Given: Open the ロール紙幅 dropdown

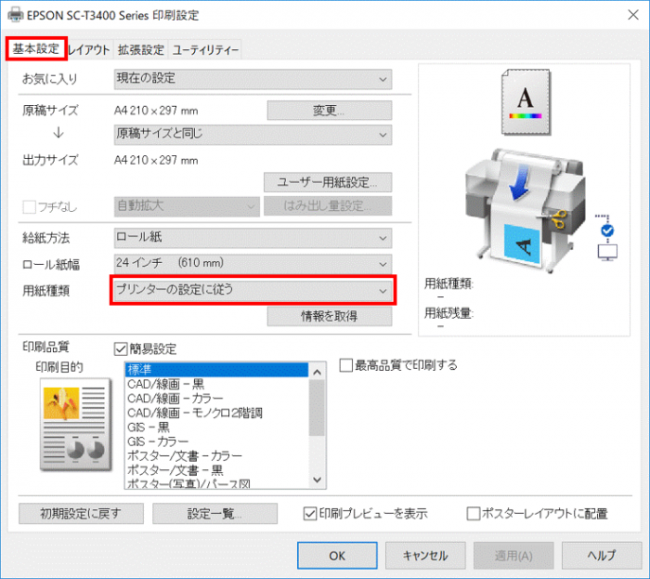Looking at the screenshot, I should tap(251, 264).
